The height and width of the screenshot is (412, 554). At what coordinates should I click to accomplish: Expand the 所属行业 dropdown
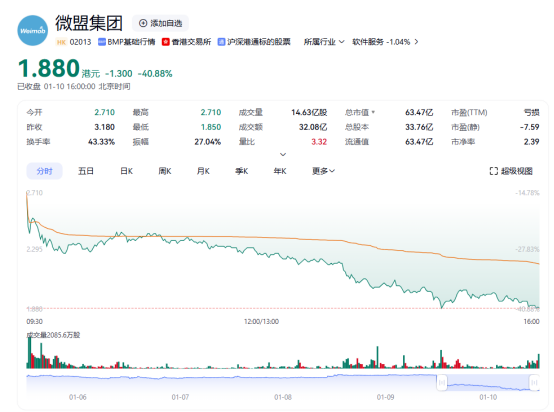(324, 42)
